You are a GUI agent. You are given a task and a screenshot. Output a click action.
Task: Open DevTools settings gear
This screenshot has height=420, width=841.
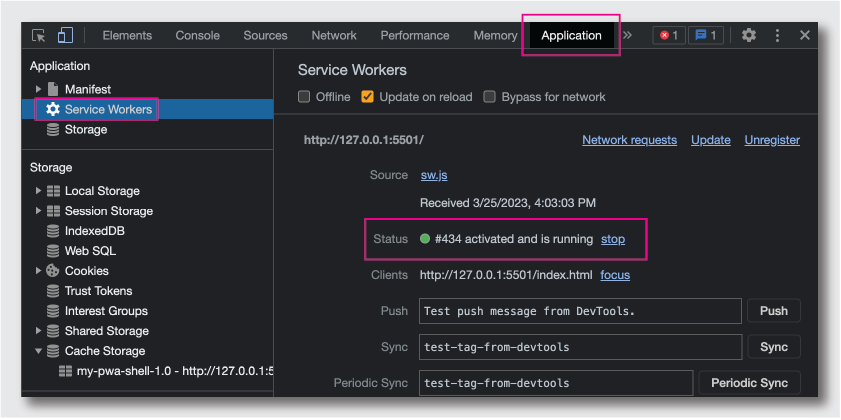coord(749,35)
